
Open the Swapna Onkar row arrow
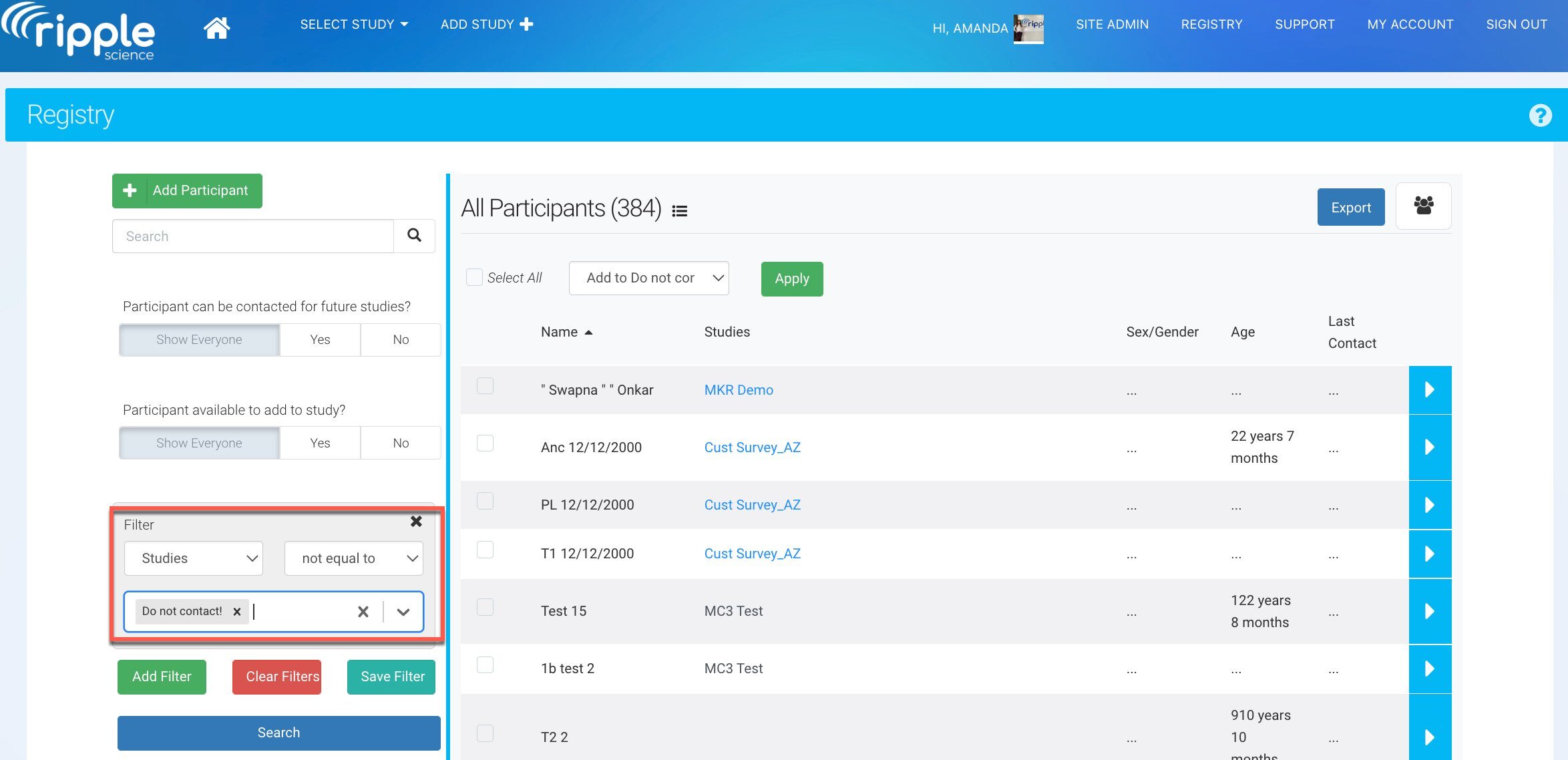coord(1429,390)
